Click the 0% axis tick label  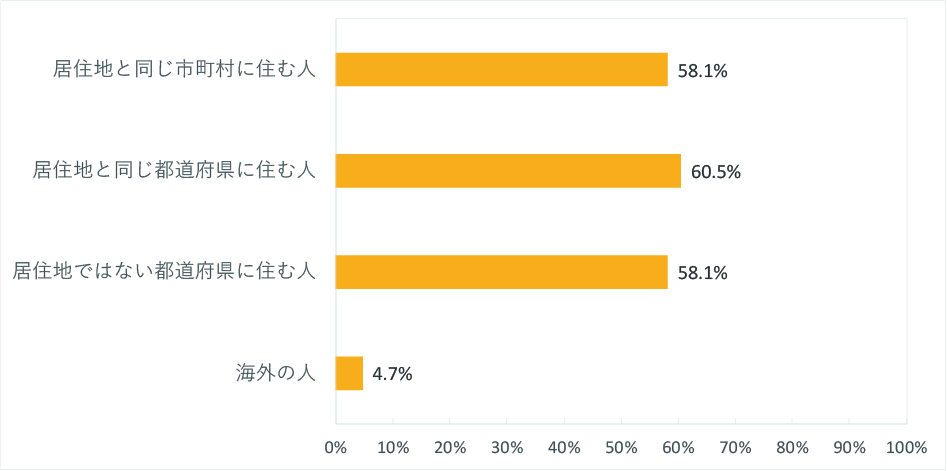click(x=335, y=445)
